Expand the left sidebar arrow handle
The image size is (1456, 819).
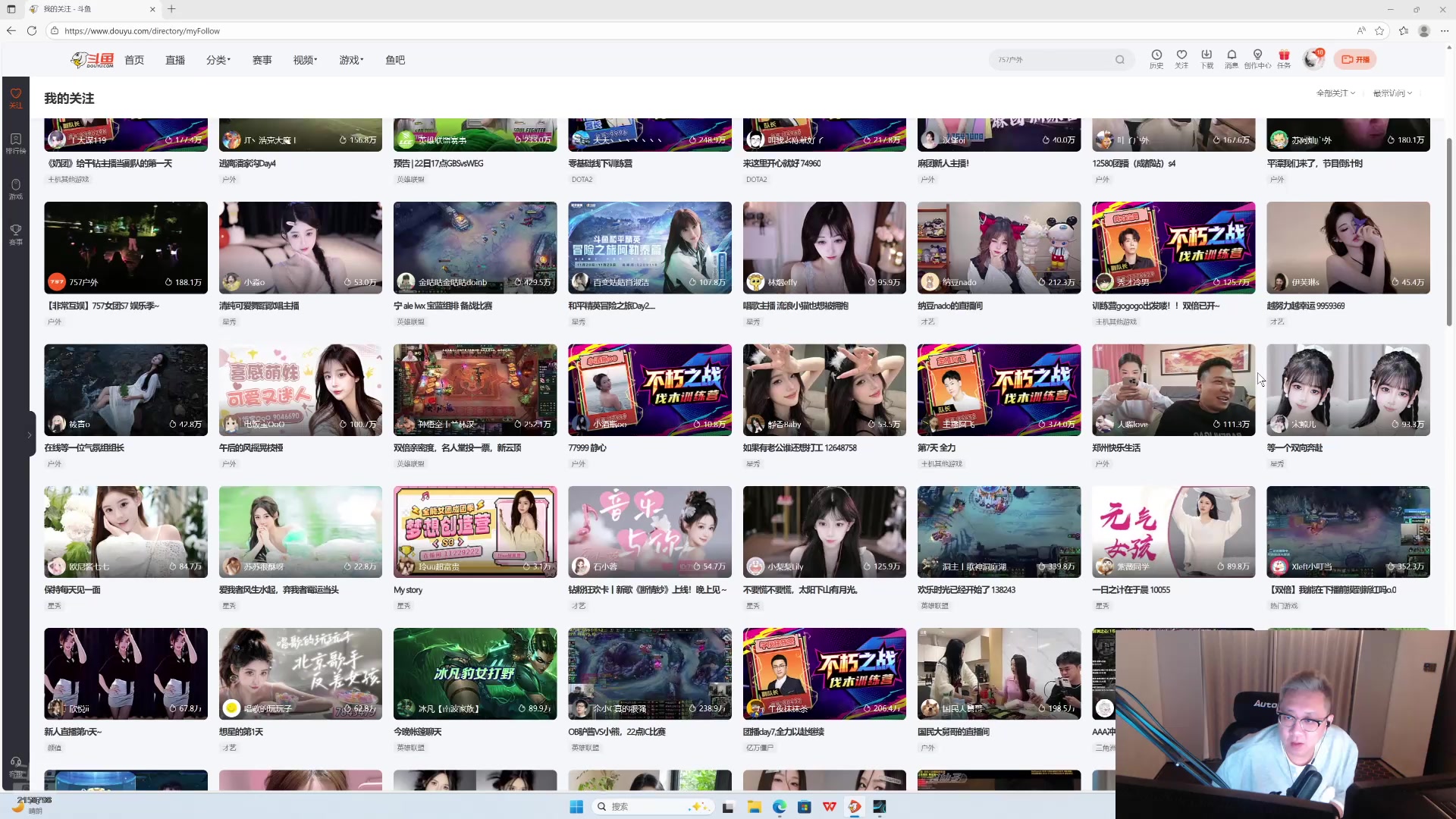tap(30, 435)
